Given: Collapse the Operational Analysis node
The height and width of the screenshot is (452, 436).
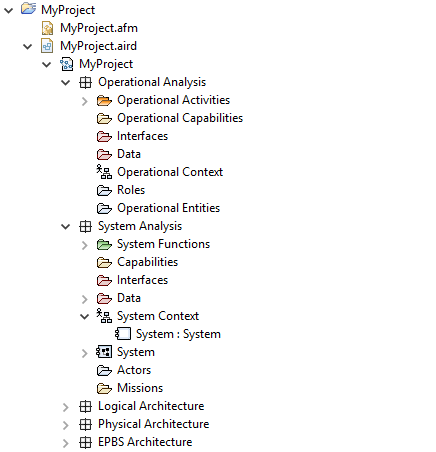Looking at the screenshot, I should click(x=66, y=82).
